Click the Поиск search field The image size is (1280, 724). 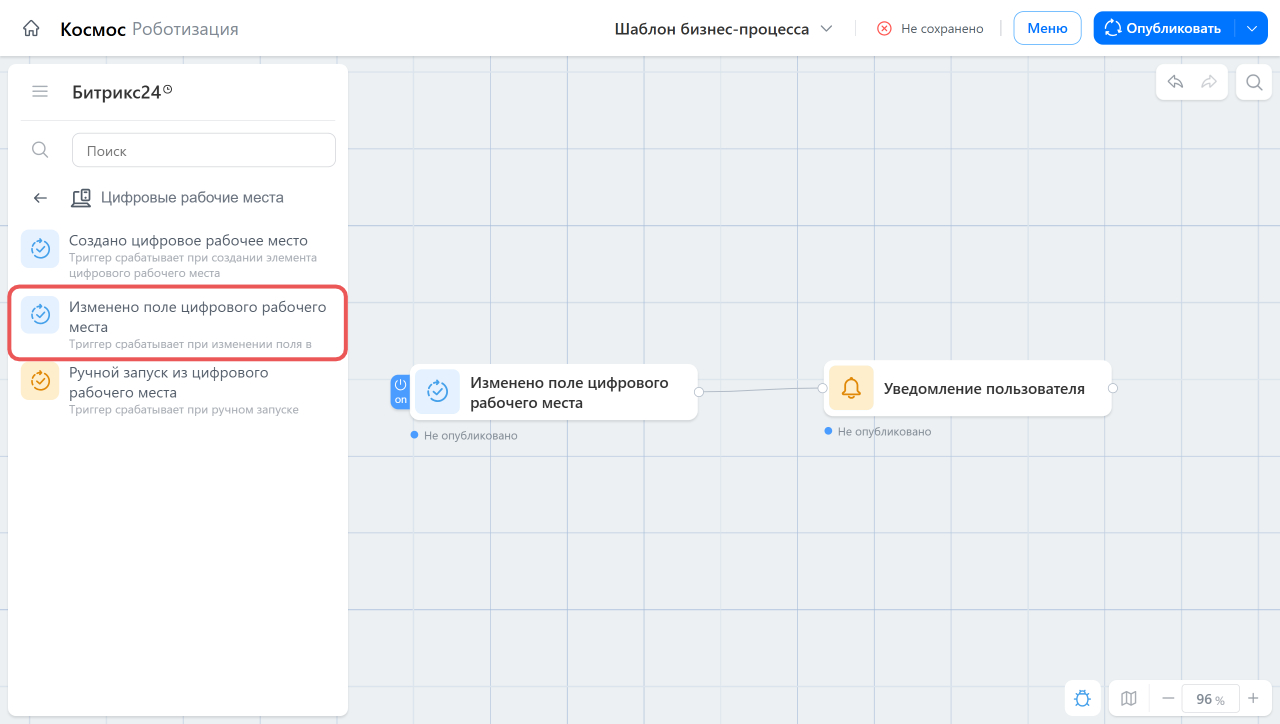point(204,150)
